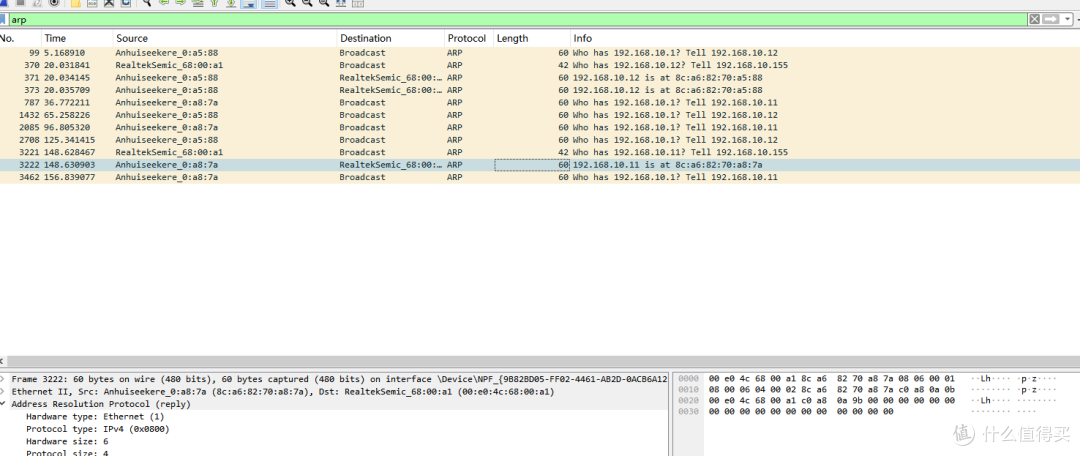This screenshot has width=1080, height=456.
Task: Close this capture file
Action: 109,3
